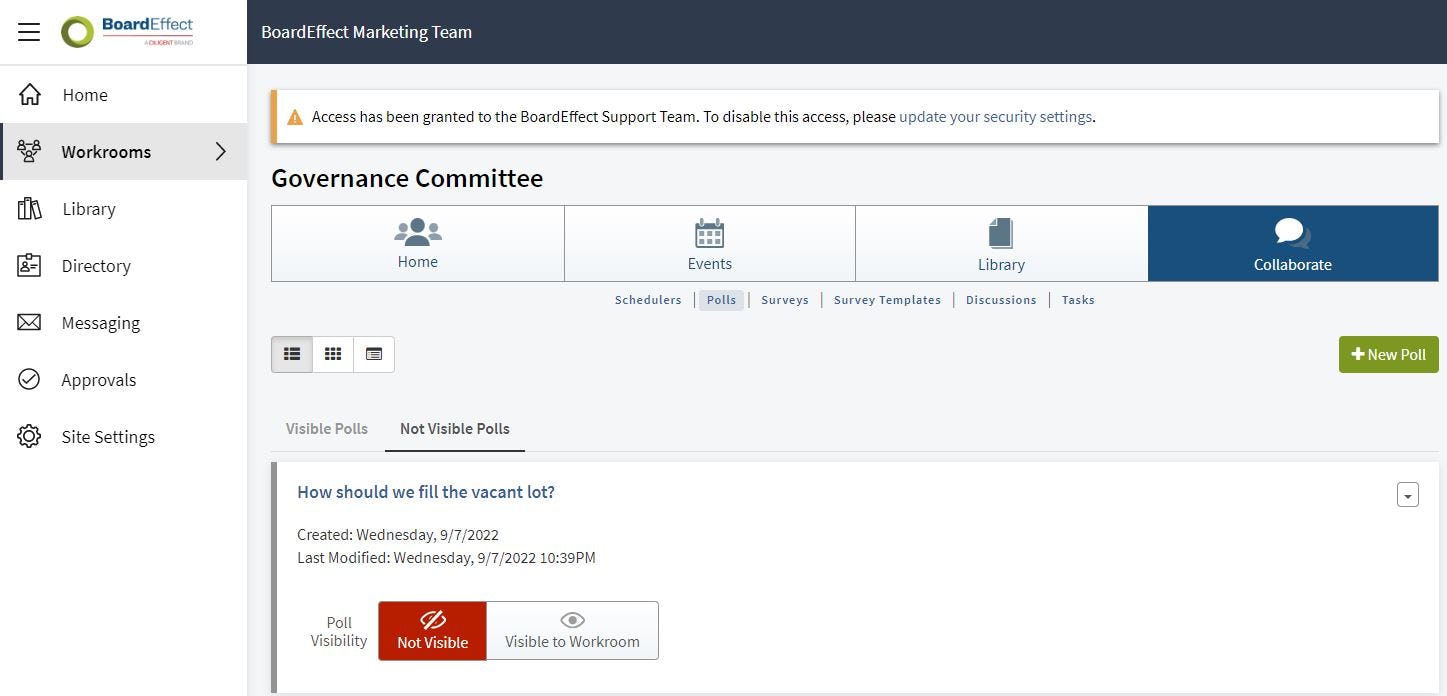Set poll visibility to Not Visible
Screen dimensions: 1447x696
point(432,631)
